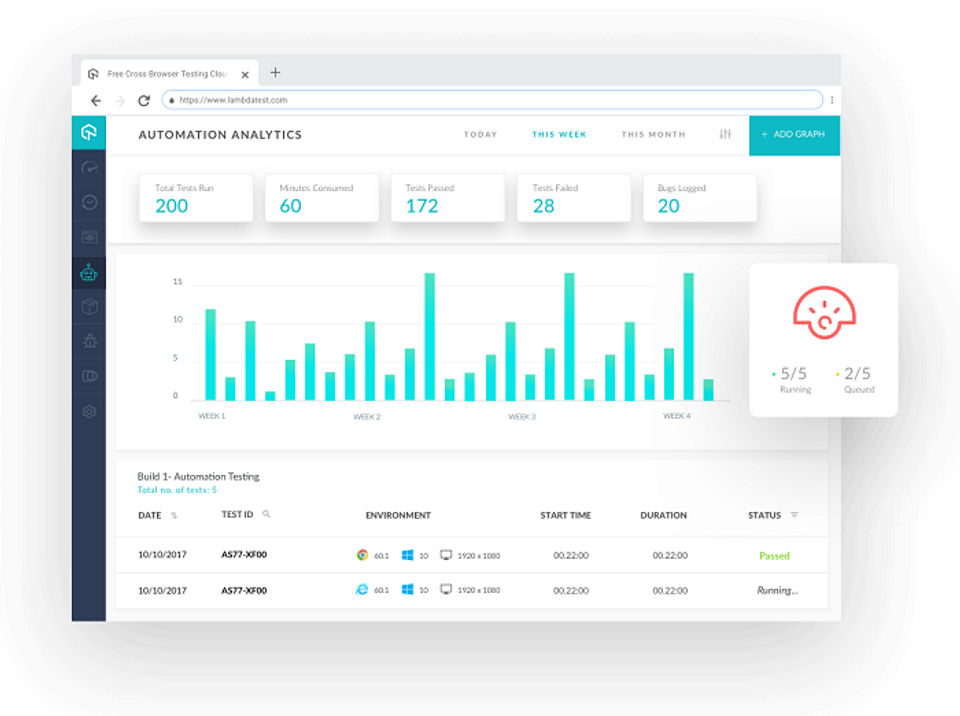Image resolution: width=960 pixels, height=716 pixels.
Task: Click the dashboard speedometer sidebar icon
Action: pyautogui.click(x=89, y=168)
